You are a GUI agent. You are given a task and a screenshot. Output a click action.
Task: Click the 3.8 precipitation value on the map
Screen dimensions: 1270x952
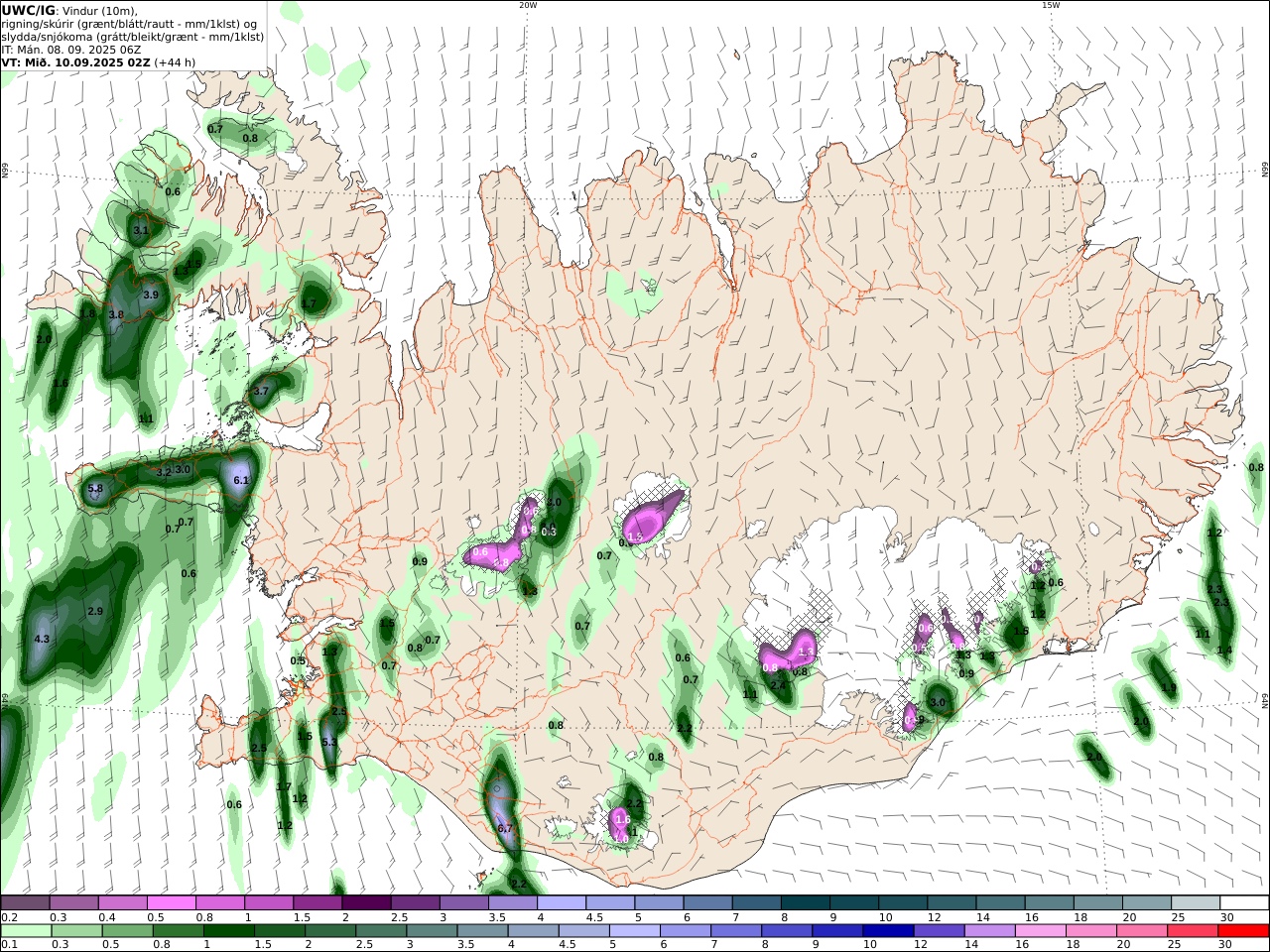click(x=116, y=314)
